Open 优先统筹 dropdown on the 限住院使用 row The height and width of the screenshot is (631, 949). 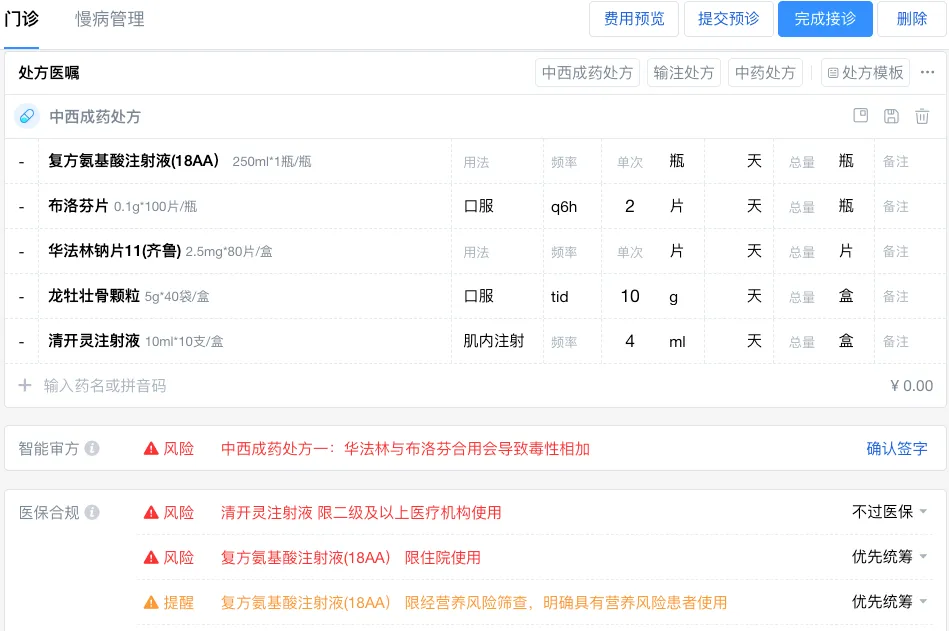point(889,557)
